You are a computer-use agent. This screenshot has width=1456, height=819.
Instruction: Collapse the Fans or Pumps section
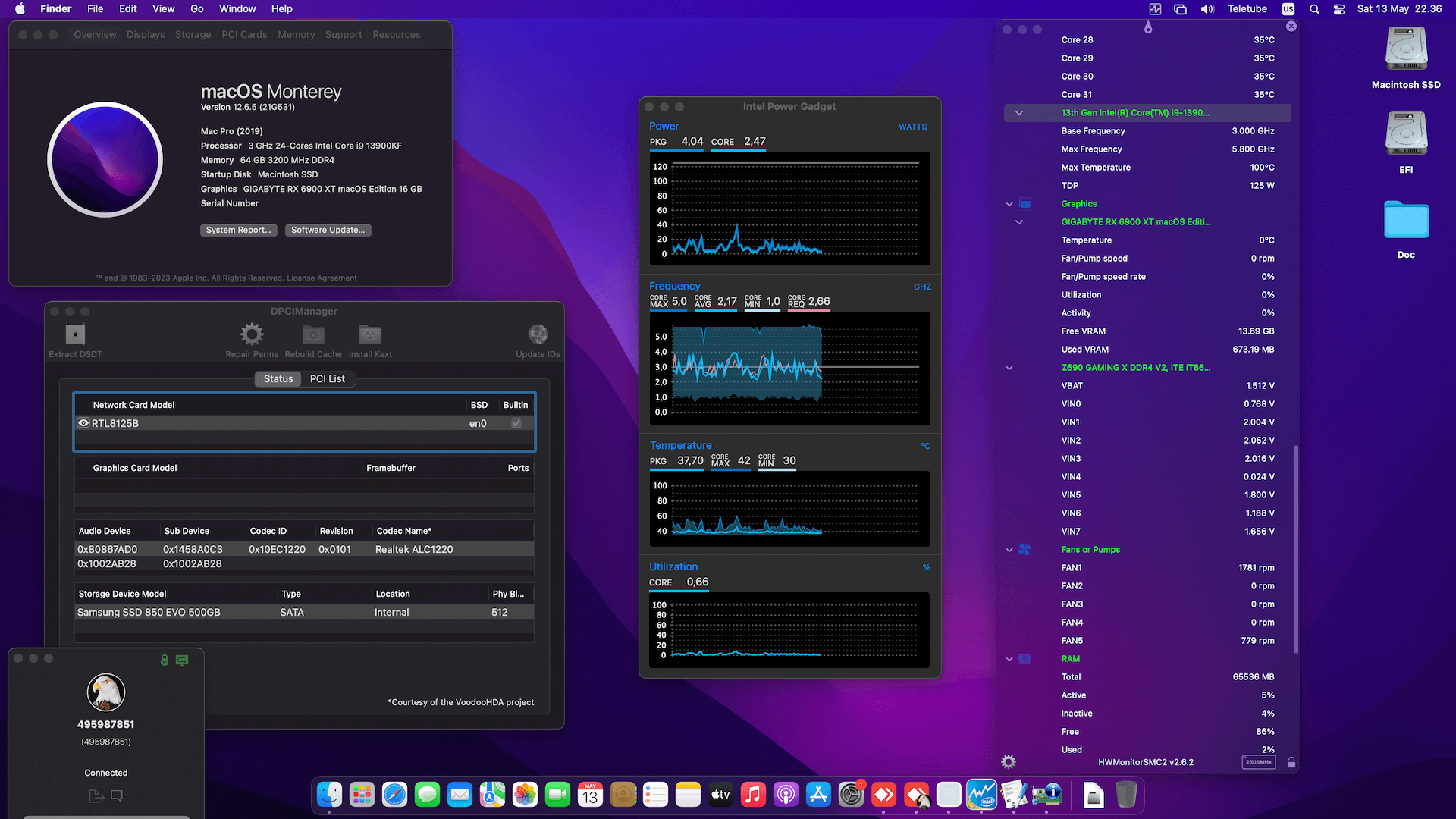(1009, 550)
